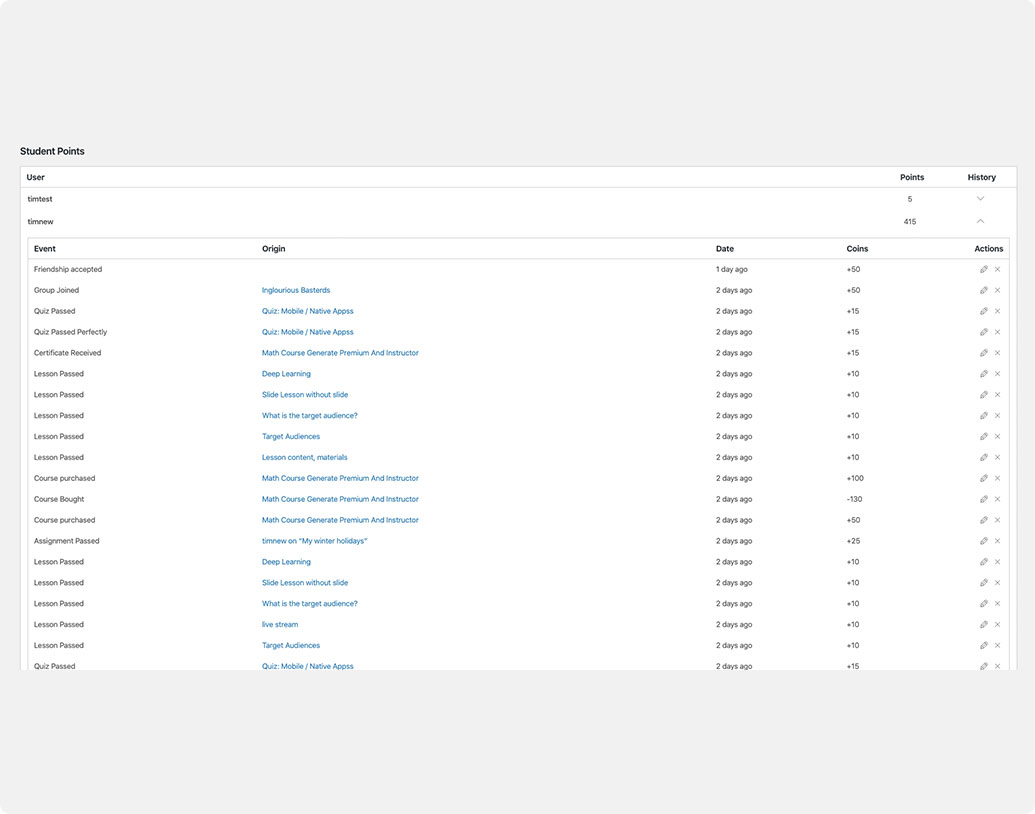The height and width of the screenshot is (814, 1035).
Task: Edit the Certificate Received coins entry
Action: point(983,353)
